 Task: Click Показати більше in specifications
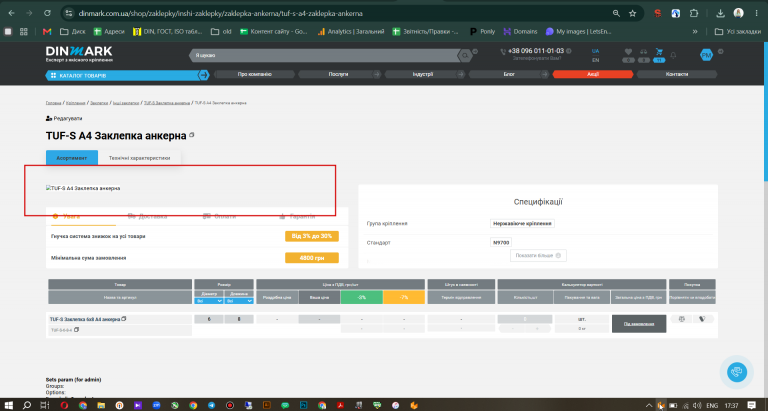tap(538, 255)
